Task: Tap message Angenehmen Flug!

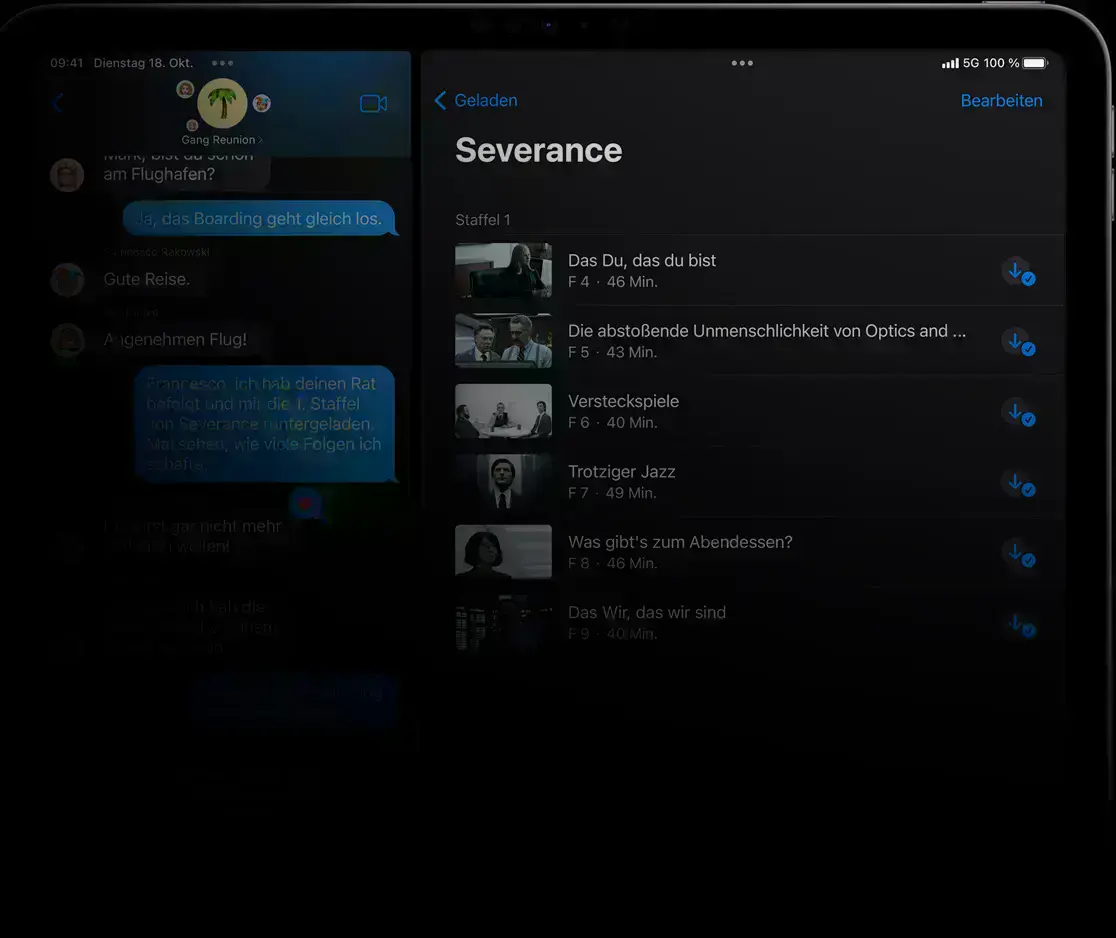Action: point(176,339)
